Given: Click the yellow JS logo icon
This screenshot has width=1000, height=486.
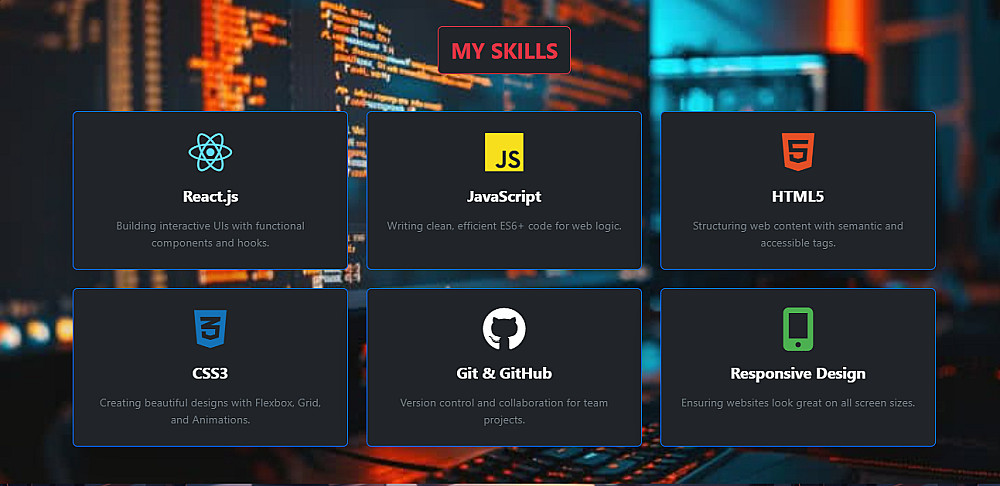Looking at the screenshot, I should (x=504, y=152).
